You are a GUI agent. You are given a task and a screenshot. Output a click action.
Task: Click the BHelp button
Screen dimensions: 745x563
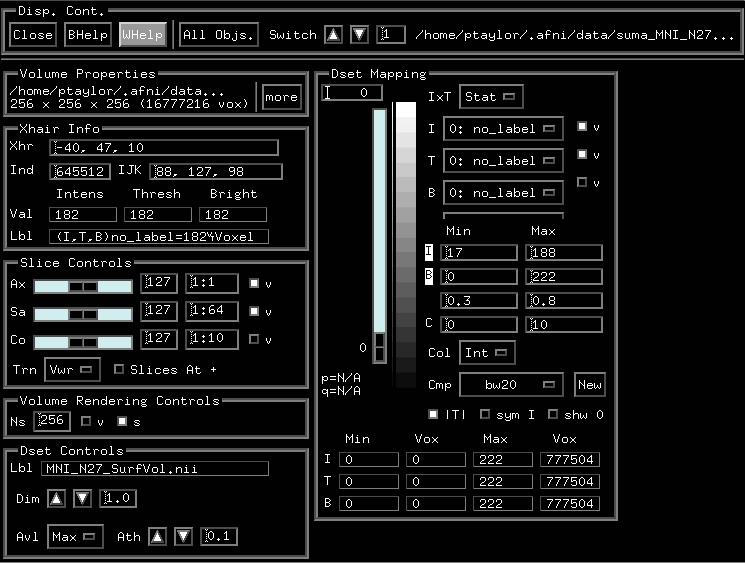click(87, 35)
